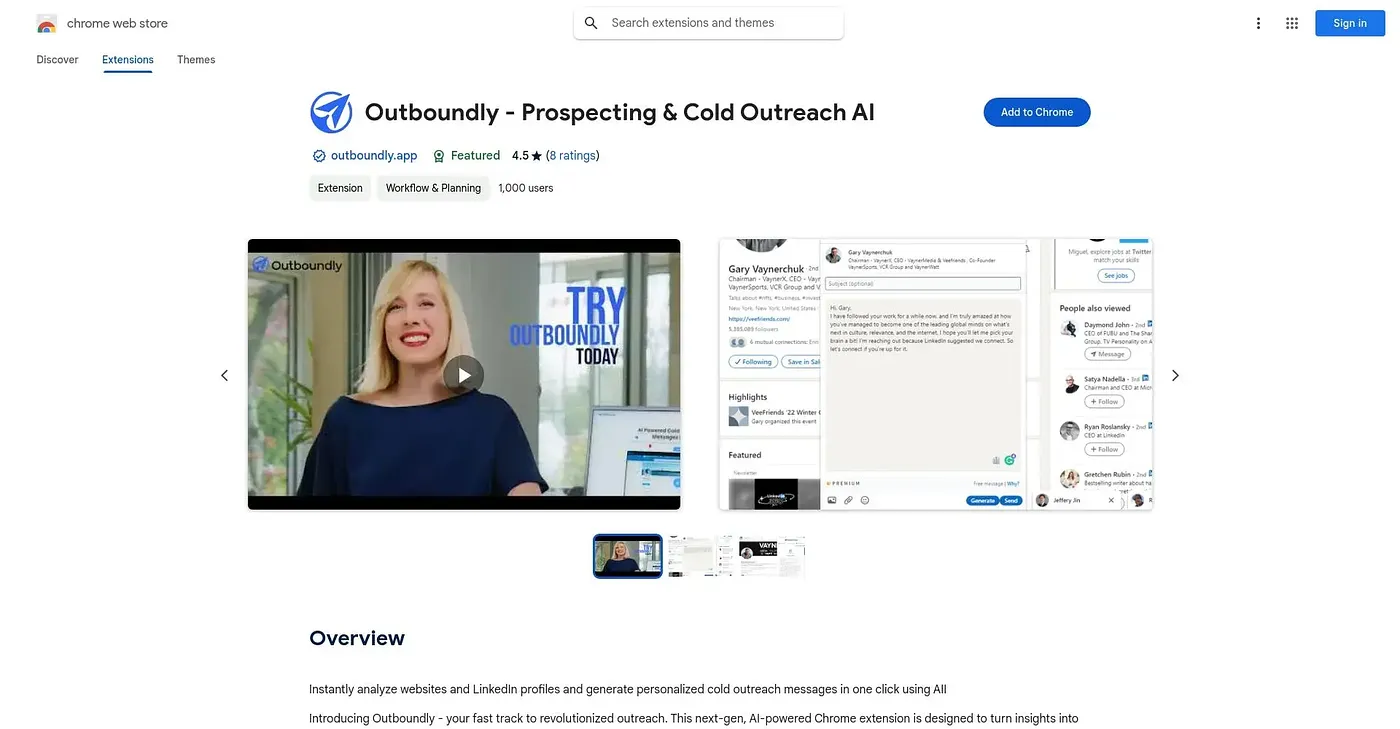
Task: Open the Google apps grid
Action: click(1292, 23)
